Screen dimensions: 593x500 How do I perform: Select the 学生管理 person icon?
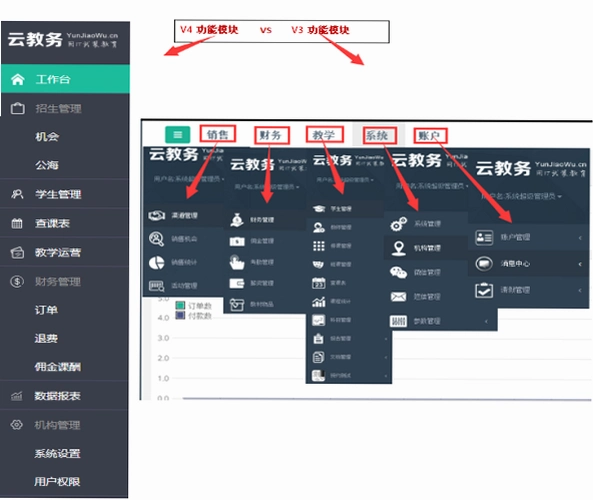click(17, 194)
